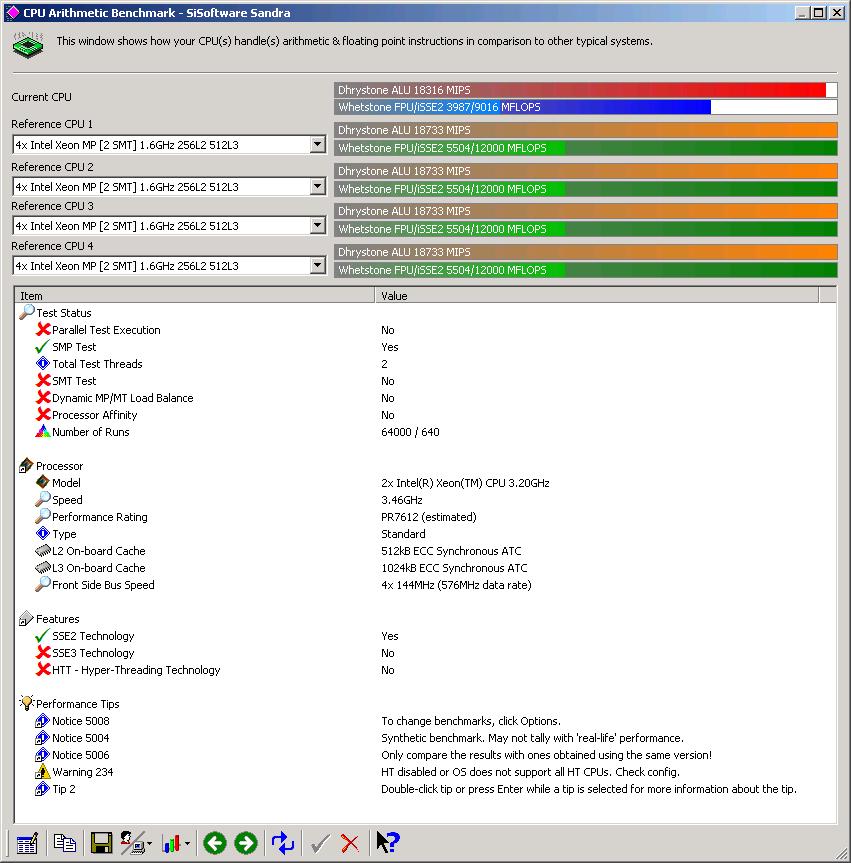Open the Reference CPU 3 dropdown
Viewport: 851px width, 863px height.
pyautogui.click(x=318, y=226)
